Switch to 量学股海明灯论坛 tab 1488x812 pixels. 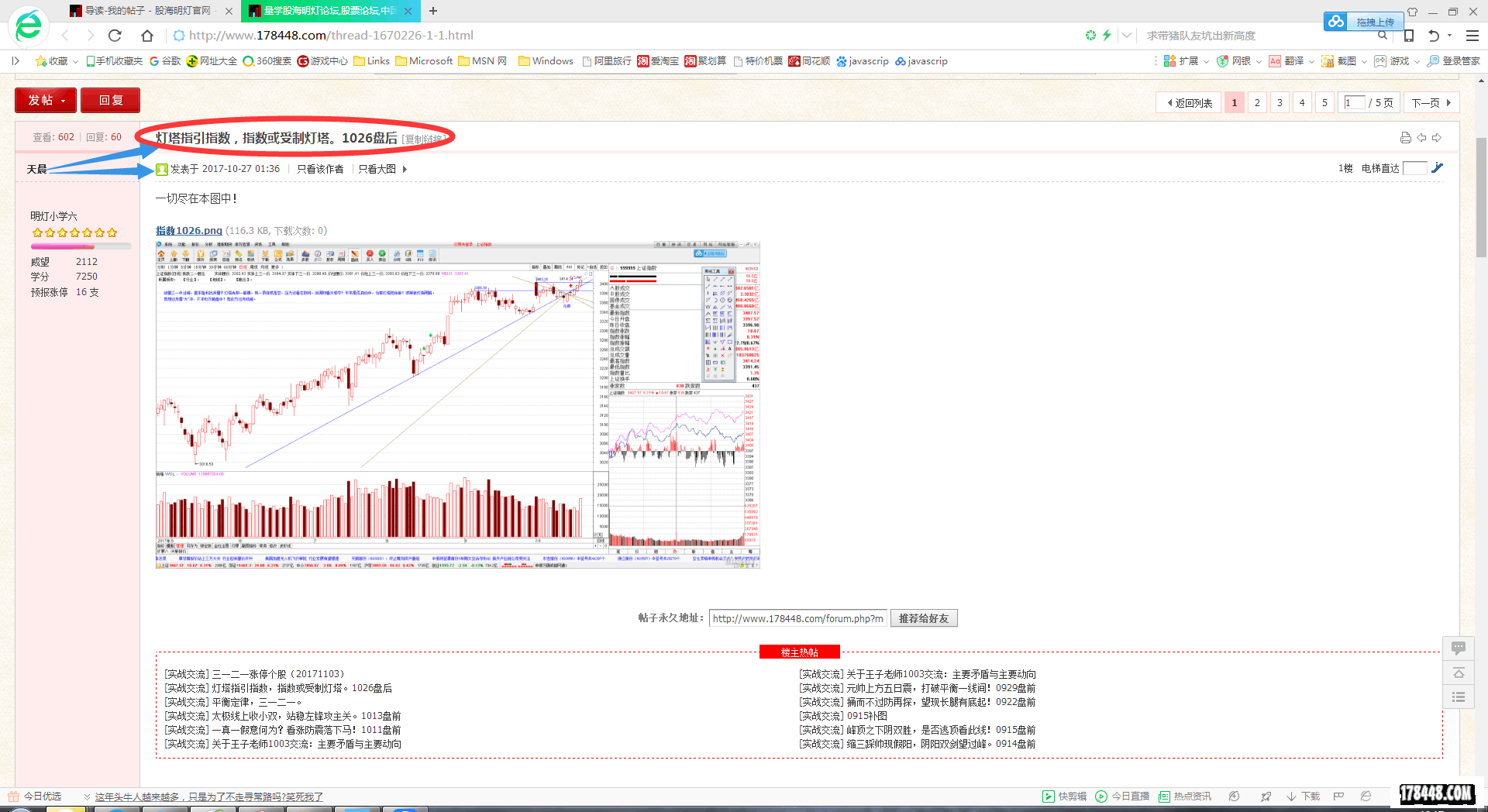pyautogui.click(x=331, y=11)
